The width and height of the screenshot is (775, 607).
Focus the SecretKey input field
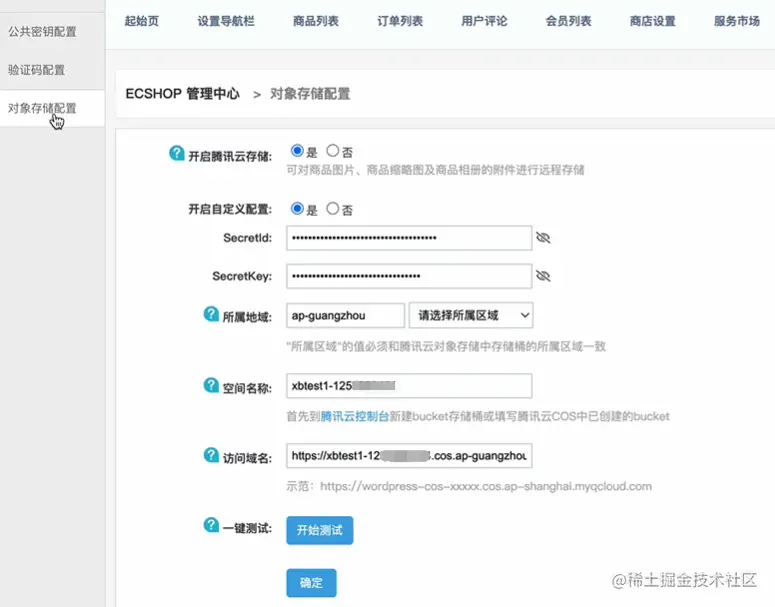[x=409, y=276]
